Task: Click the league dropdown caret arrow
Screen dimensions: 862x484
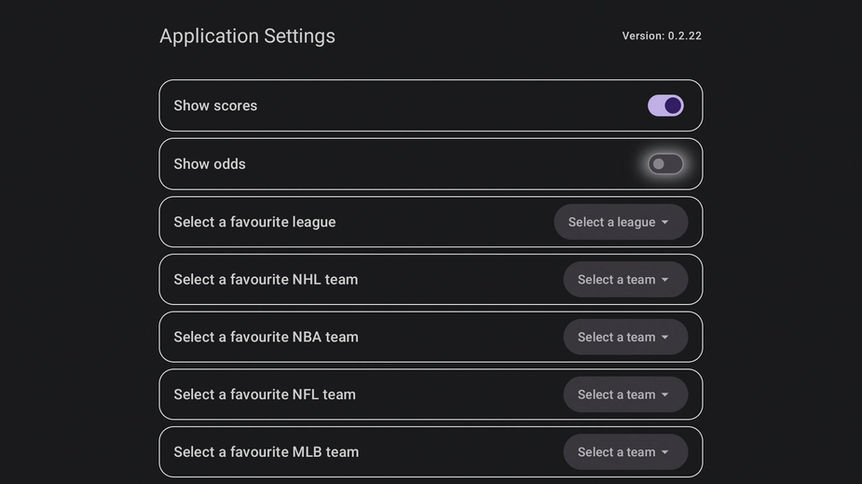Action: (665, 223)
